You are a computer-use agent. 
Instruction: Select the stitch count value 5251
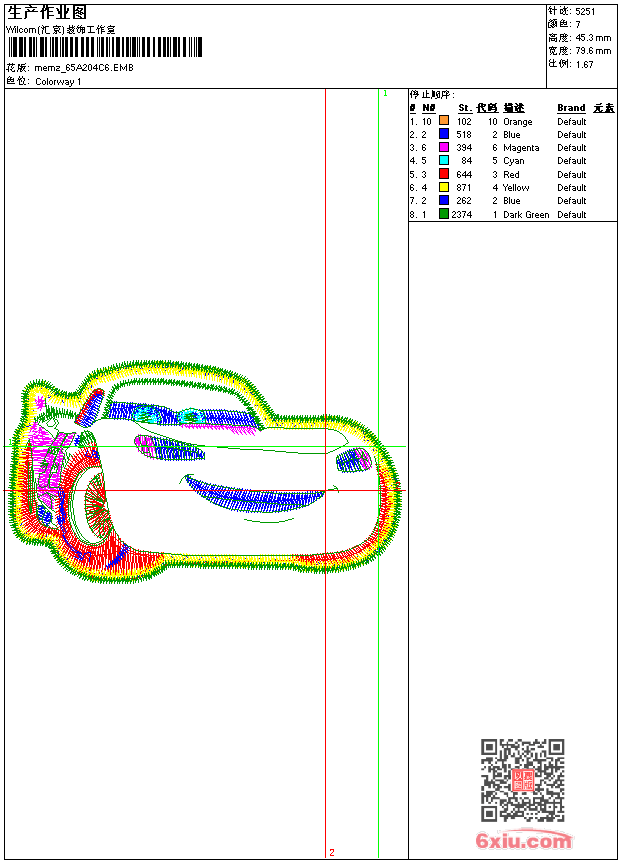(x=585, y=12)
